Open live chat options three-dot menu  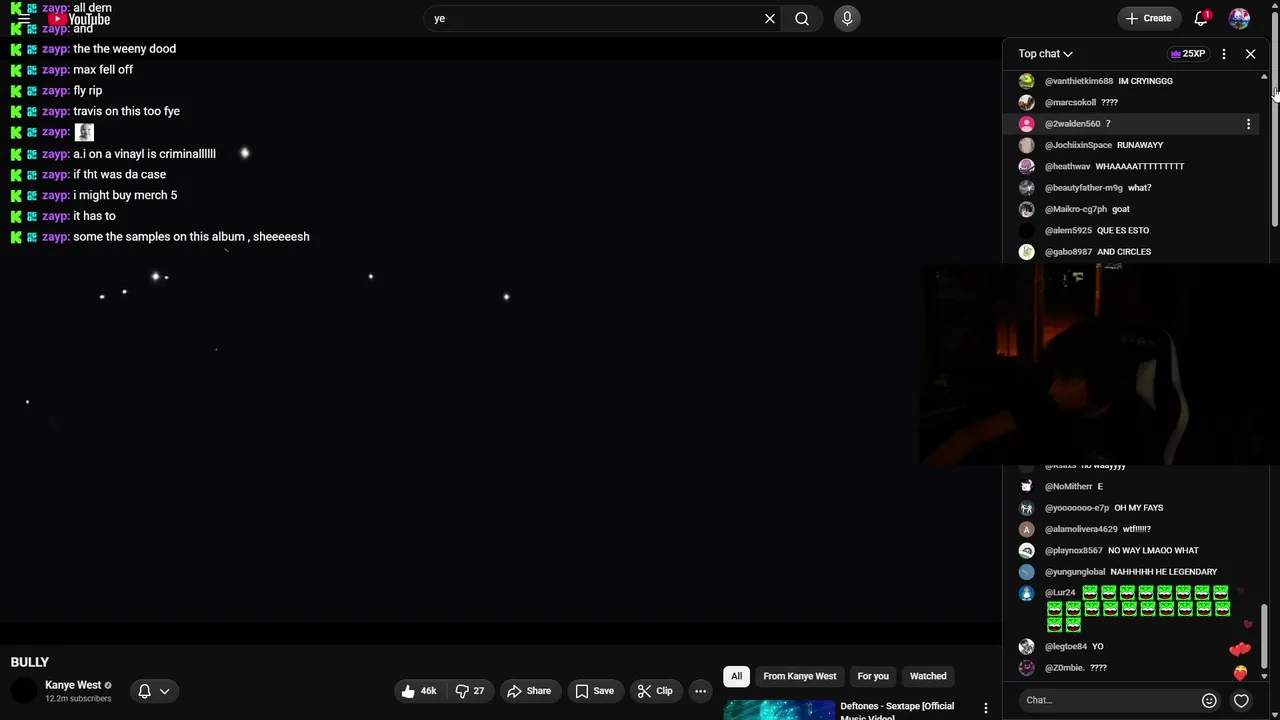point(1224,54)
